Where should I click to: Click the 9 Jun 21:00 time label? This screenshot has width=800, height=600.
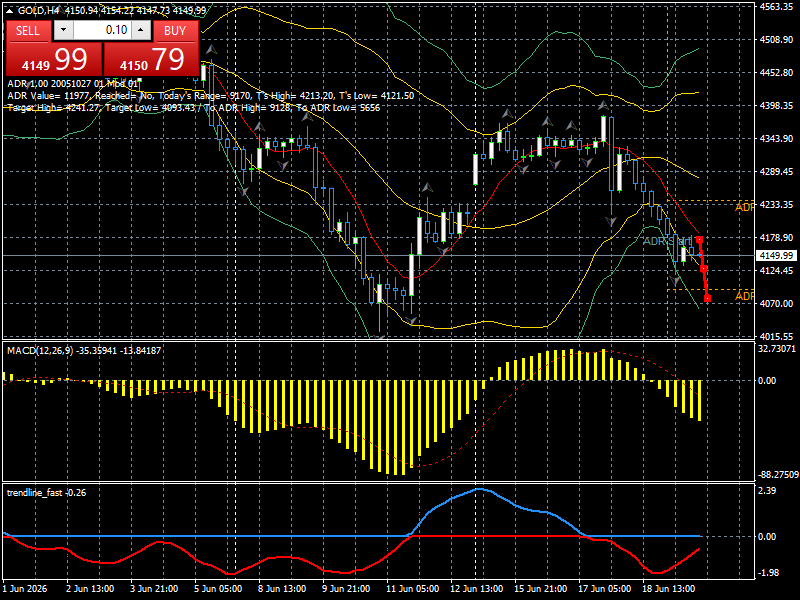[x=346, y=589]
